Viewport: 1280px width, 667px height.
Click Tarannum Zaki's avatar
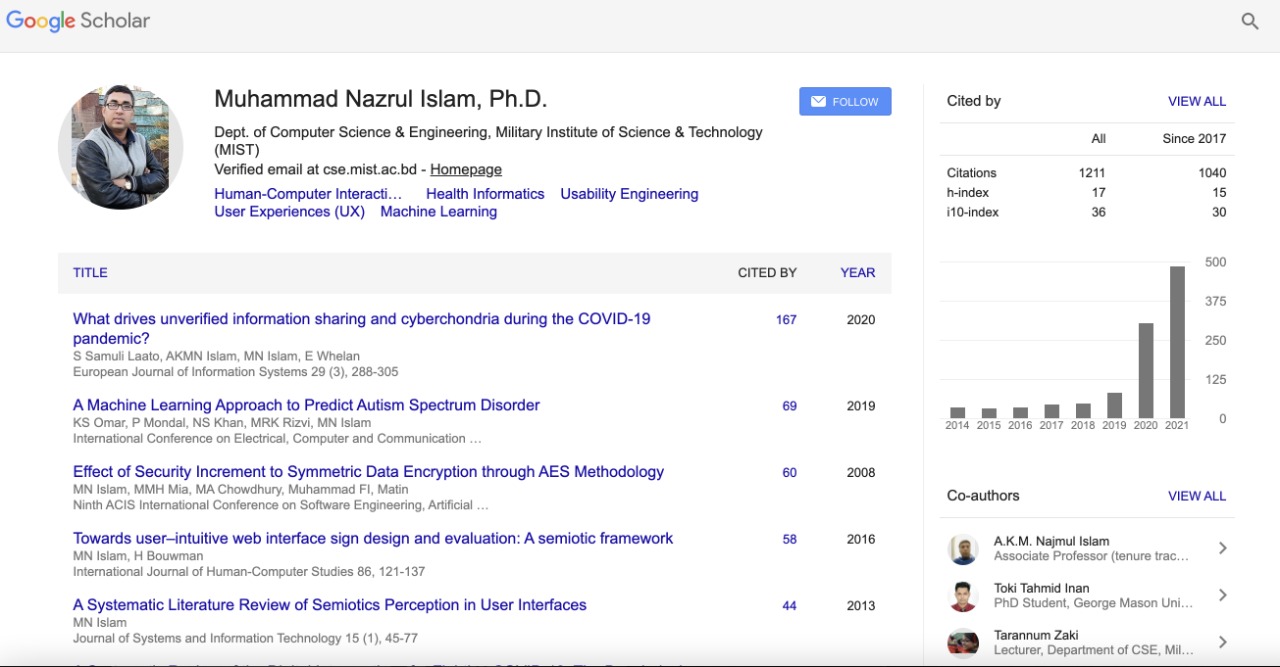pos(963,642)
